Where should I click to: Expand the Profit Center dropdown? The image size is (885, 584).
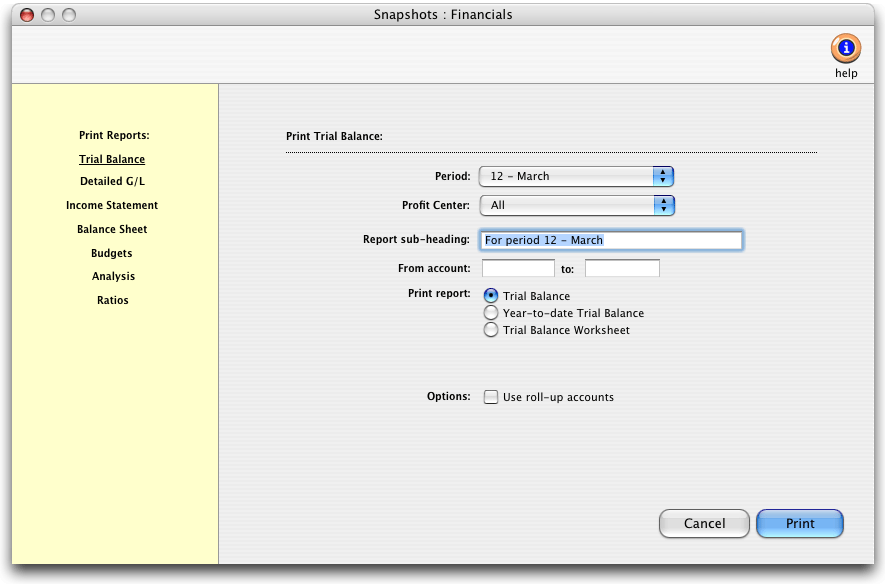point(576,205)
